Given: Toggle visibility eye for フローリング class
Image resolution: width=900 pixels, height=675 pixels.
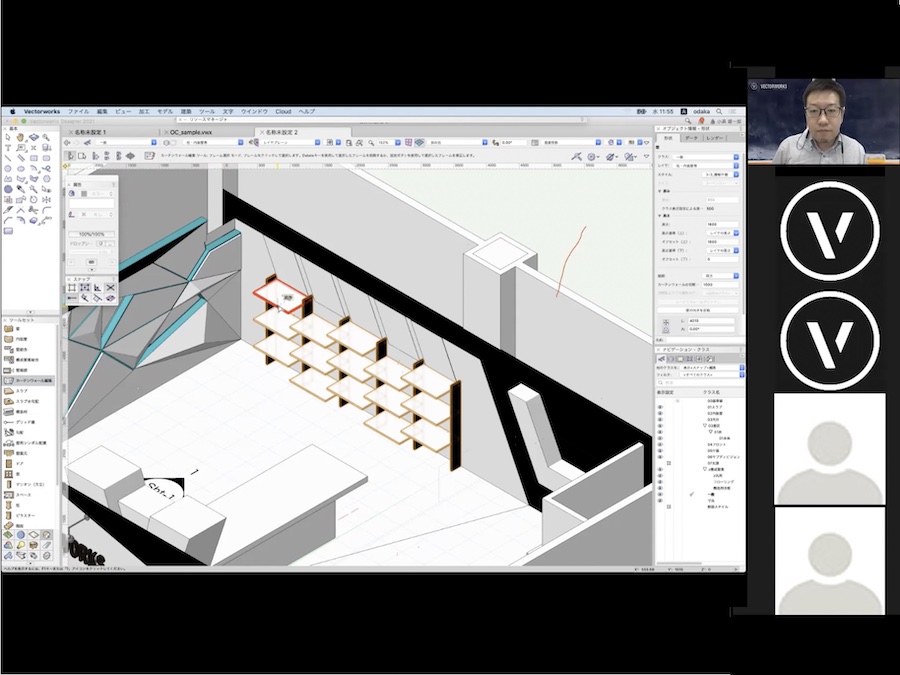Looking at the screenshot, I should [x=660, y=482].
